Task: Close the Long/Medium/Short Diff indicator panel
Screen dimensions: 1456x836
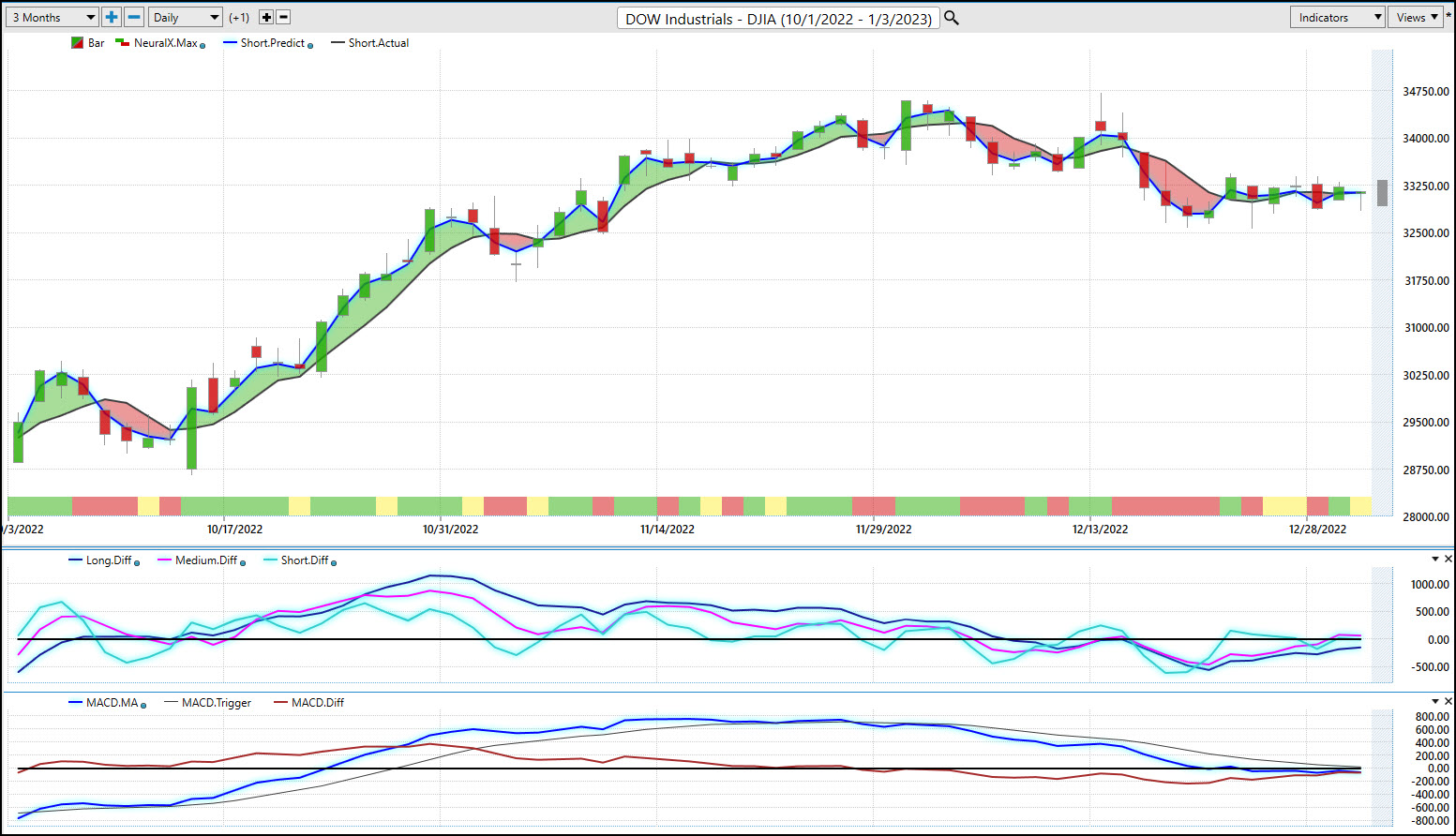Action: [1448, 560]
